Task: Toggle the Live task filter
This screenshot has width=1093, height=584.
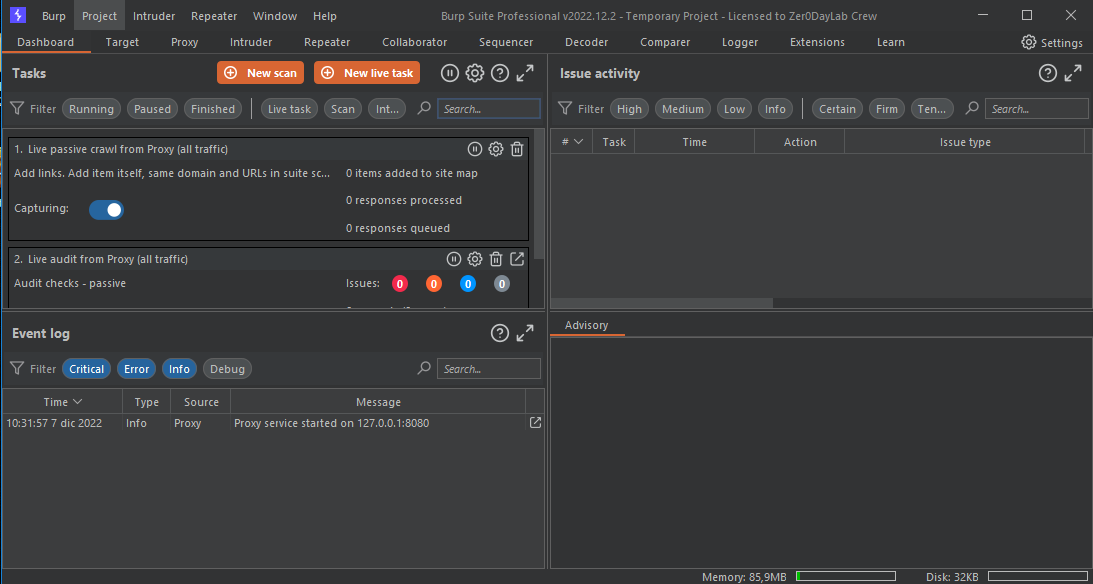Action: tap(290, 109)
